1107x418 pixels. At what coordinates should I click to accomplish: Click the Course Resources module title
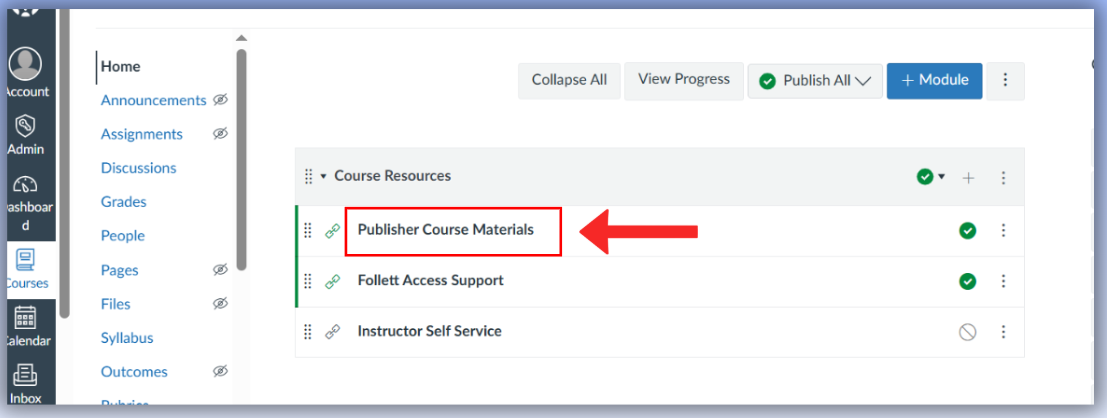click(x=393, y=176)
